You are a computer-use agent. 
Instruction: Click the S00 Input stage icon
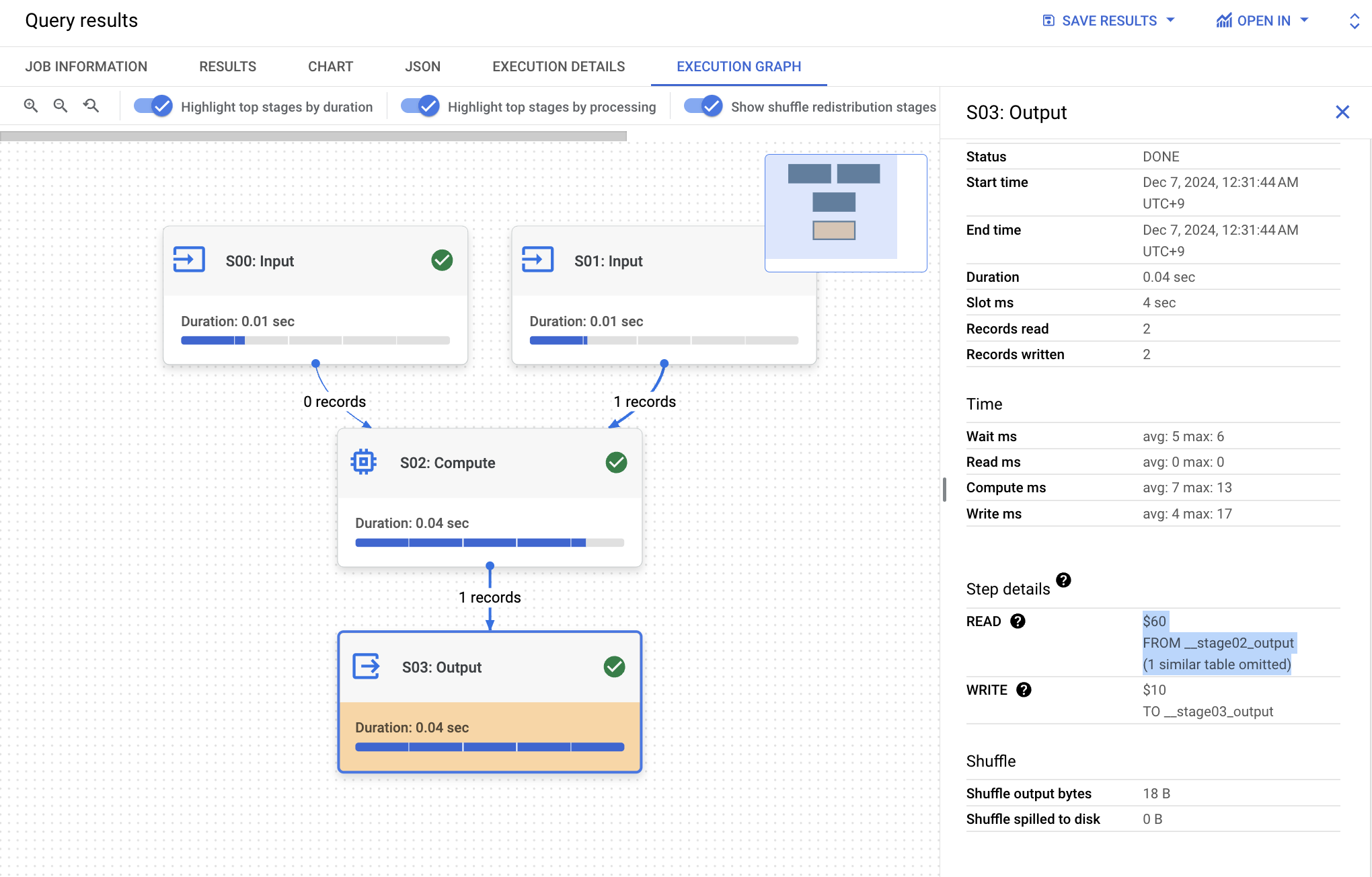click(189, 260)
